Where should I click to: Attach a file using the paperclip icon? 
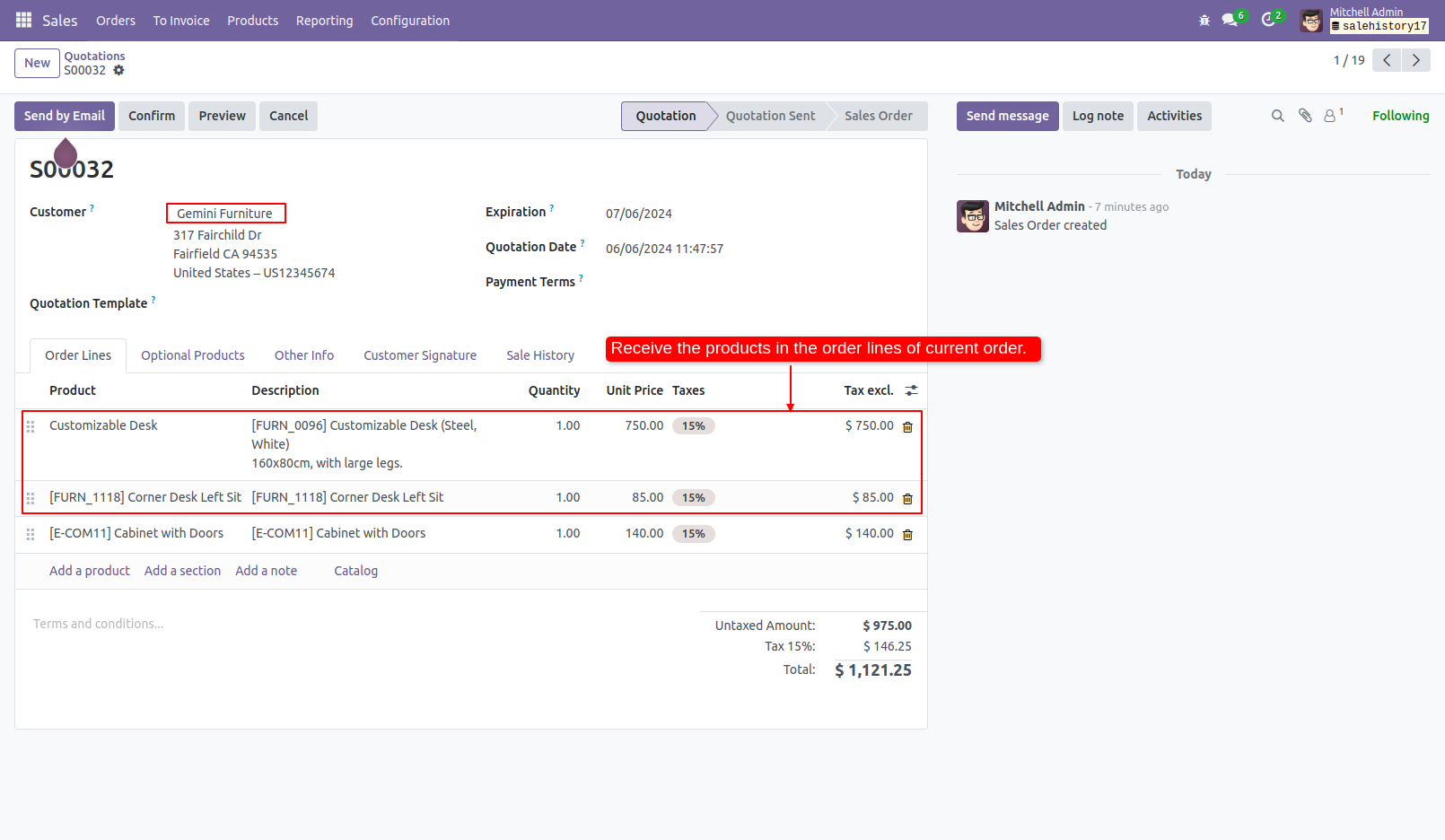(x=1304, y=116)
